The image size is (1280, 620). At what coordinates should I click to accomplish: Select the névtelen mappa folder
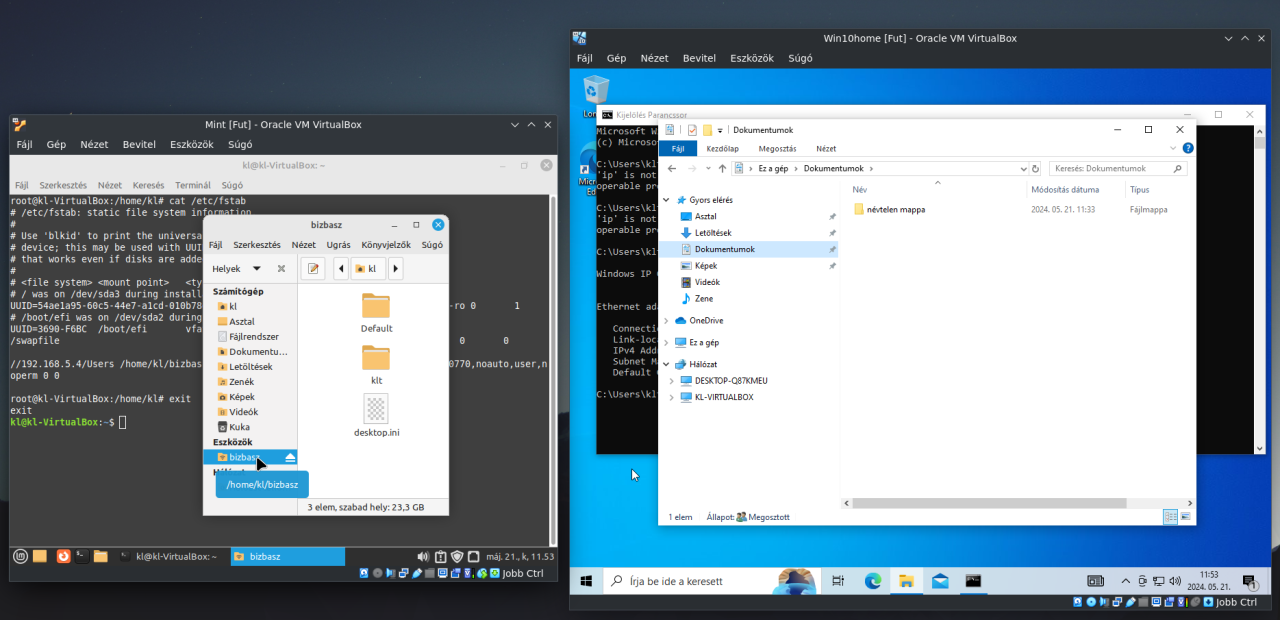click(x=890, y=210)
